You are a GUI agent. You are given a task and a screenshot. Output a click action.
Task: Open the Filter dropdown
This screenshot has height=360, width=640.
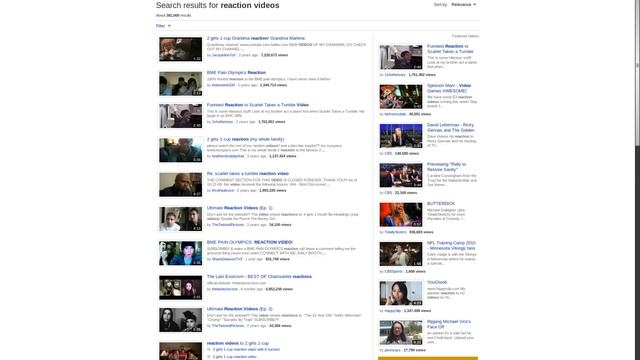click(163, 26)
